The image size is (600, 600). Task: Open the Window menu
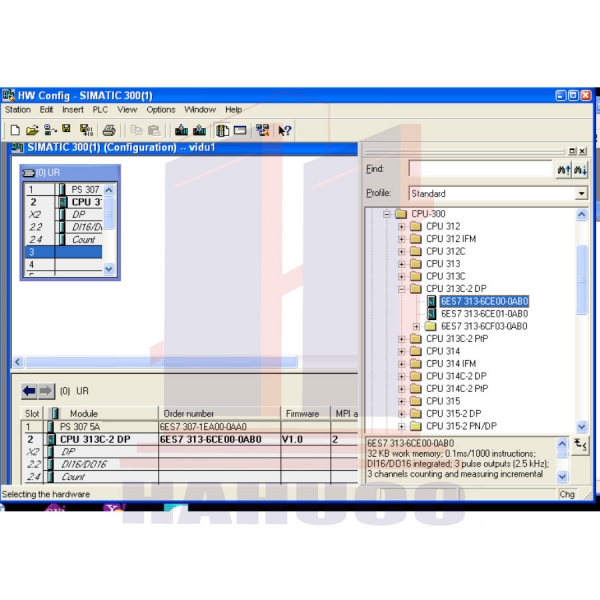200,110
